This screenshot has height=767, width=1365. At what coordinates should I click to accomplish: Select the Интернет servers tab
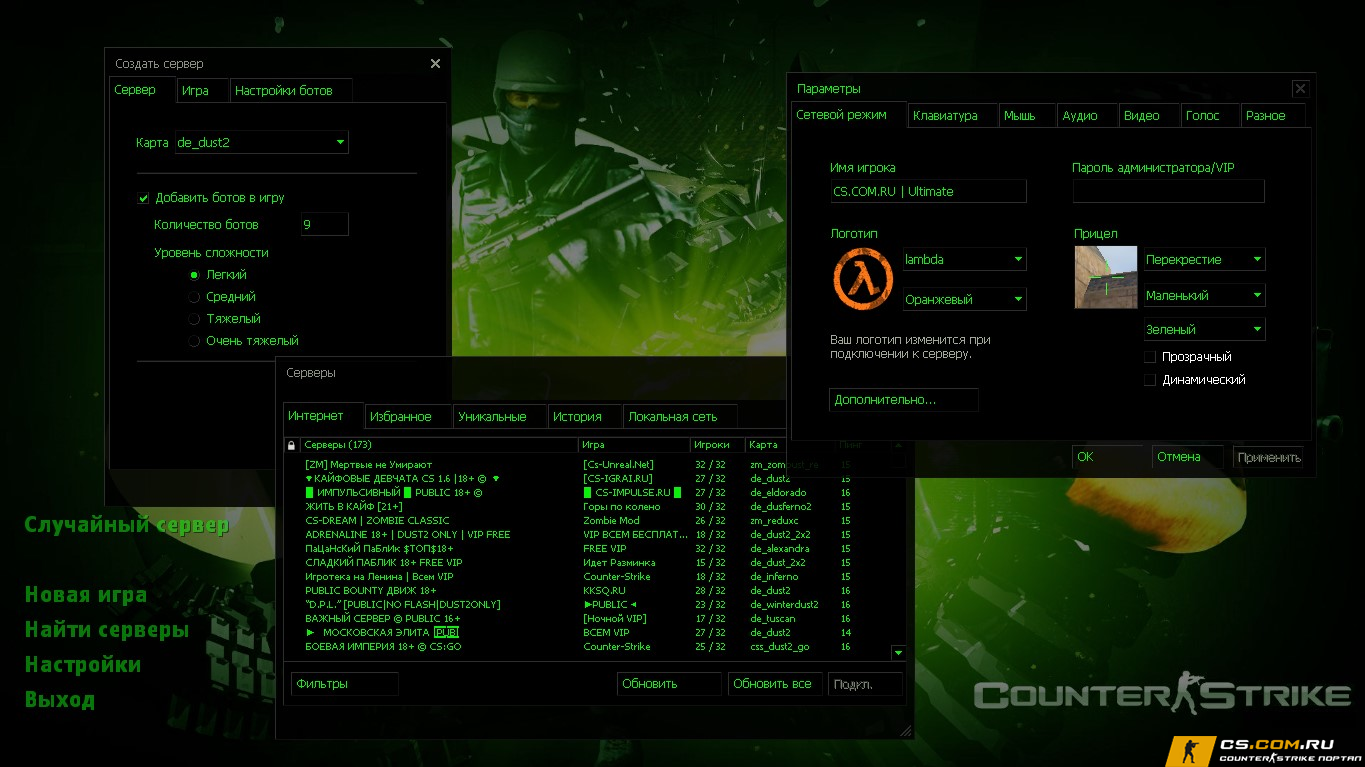coord(323,416)
